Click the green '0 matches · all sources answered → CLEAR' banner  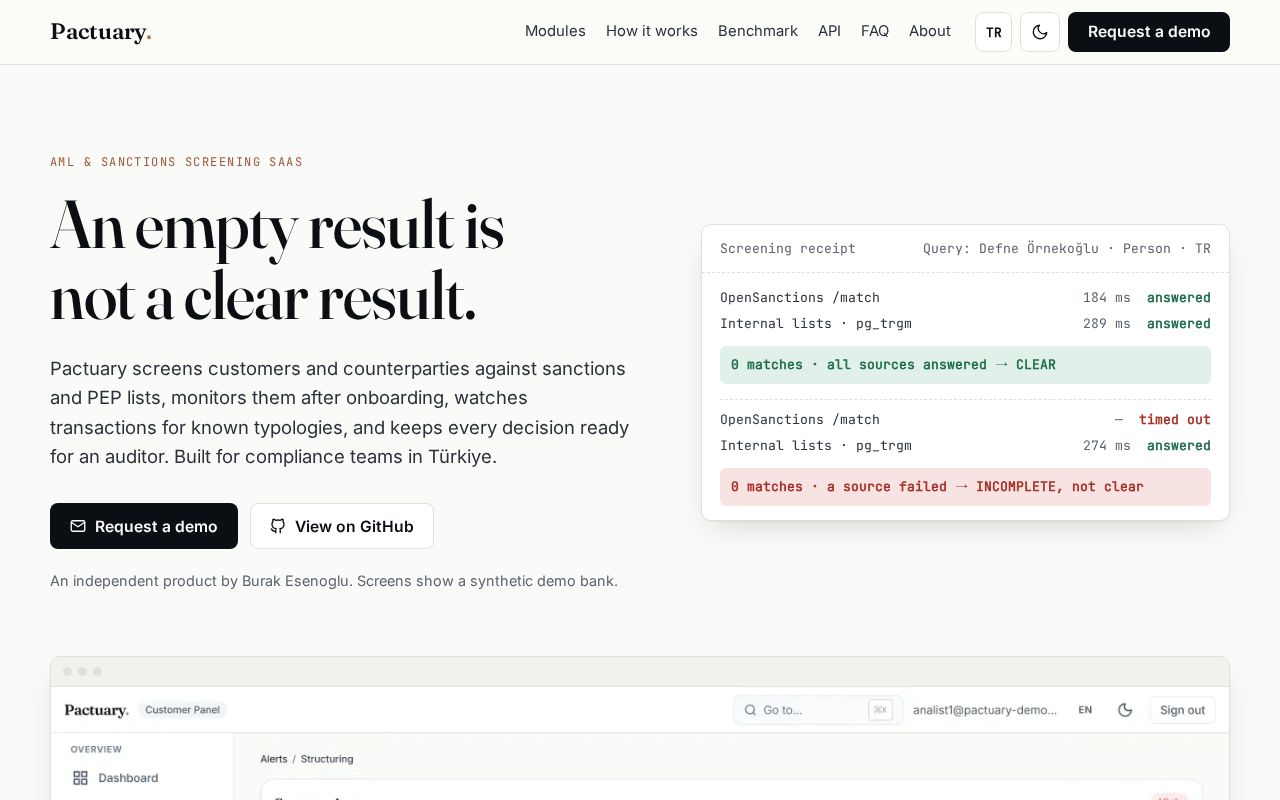[x=965, y=365]
